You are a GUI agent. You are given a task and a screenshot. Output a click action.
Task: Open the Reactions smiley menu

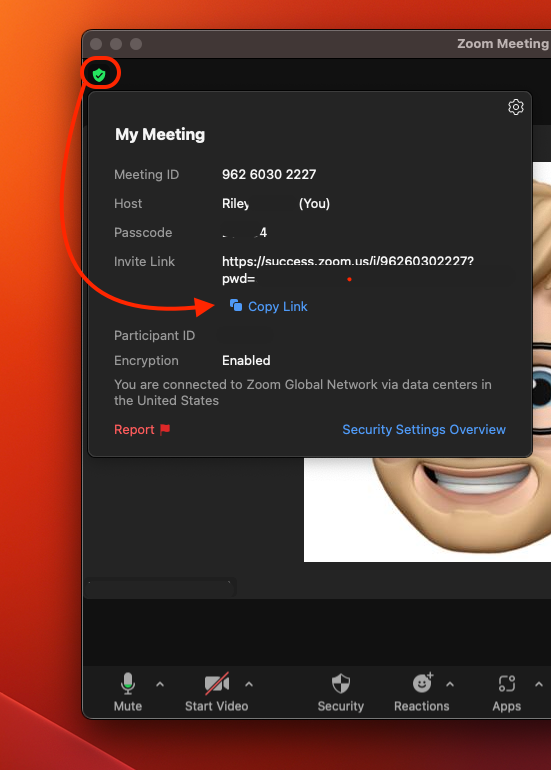click(x=422, y=692)
